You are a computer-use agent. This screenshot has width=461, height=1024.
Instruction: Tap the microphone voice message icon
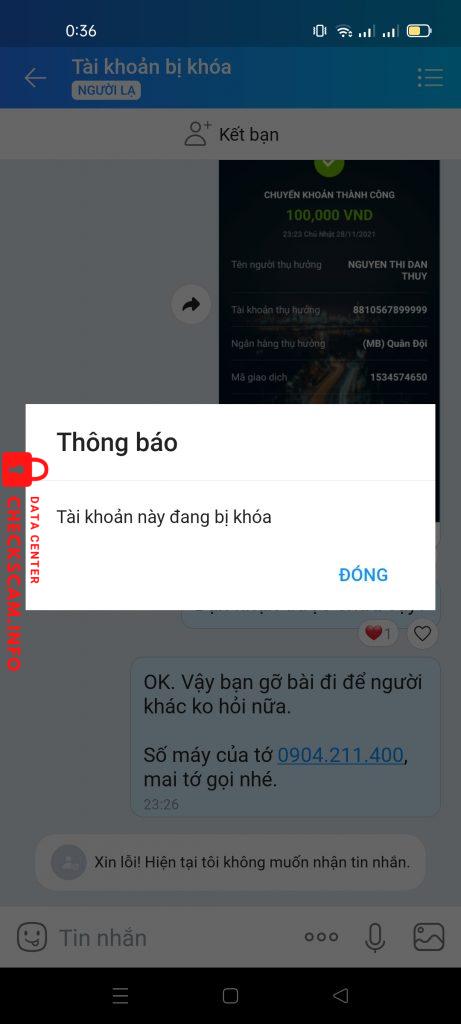coord(375,937)
